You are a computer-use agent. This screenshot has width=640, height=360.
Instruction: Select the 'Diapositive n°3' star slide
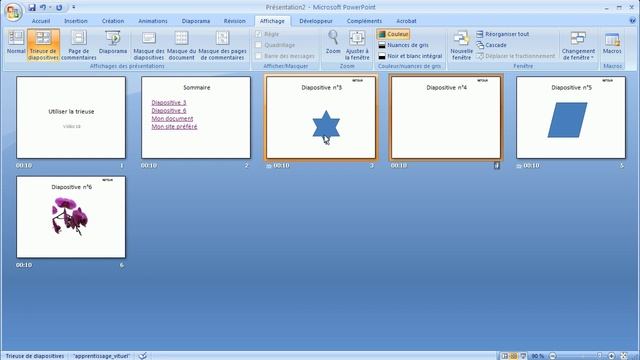tap(321, 118)
